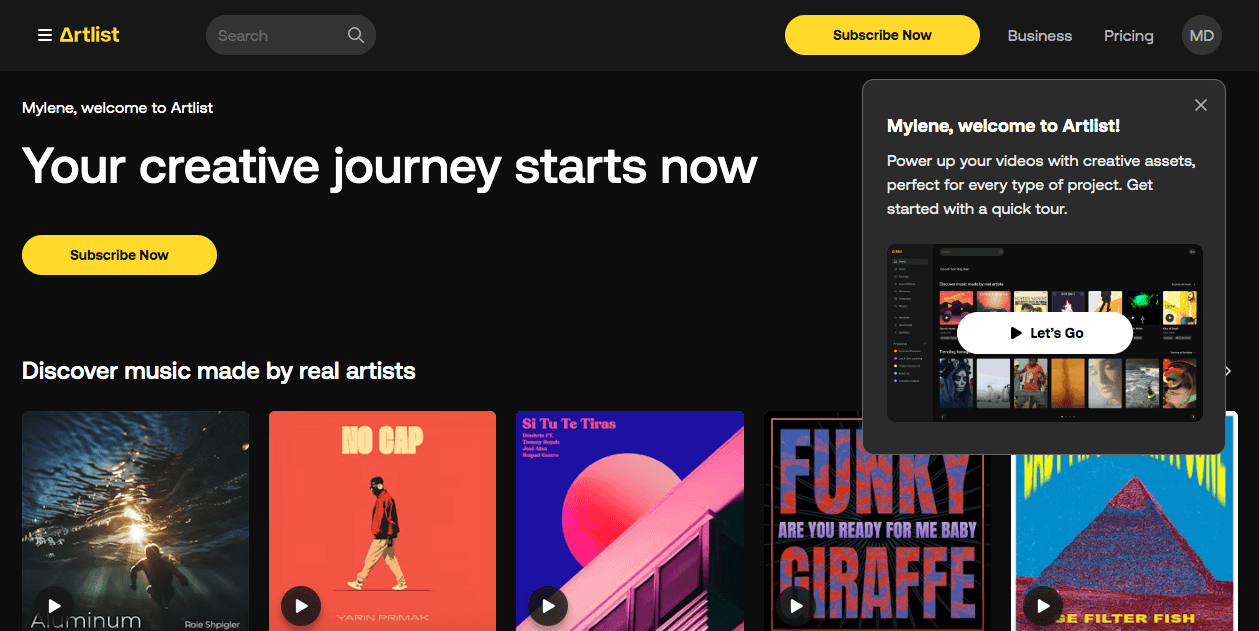
Task: Play the Si Tu Te Tiras track
Action: (x=548, y=605)
